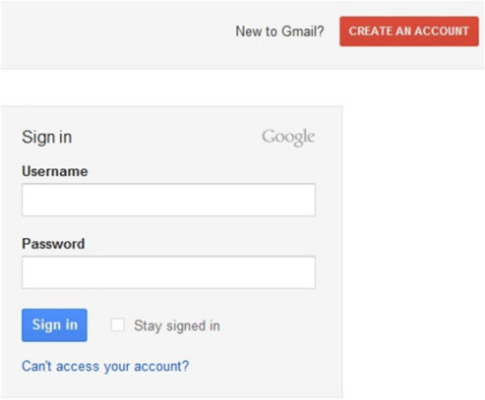Click the red Create an Account button
Image resolution: width=485 pixels, height=400 pixels.
pos(409,31)
